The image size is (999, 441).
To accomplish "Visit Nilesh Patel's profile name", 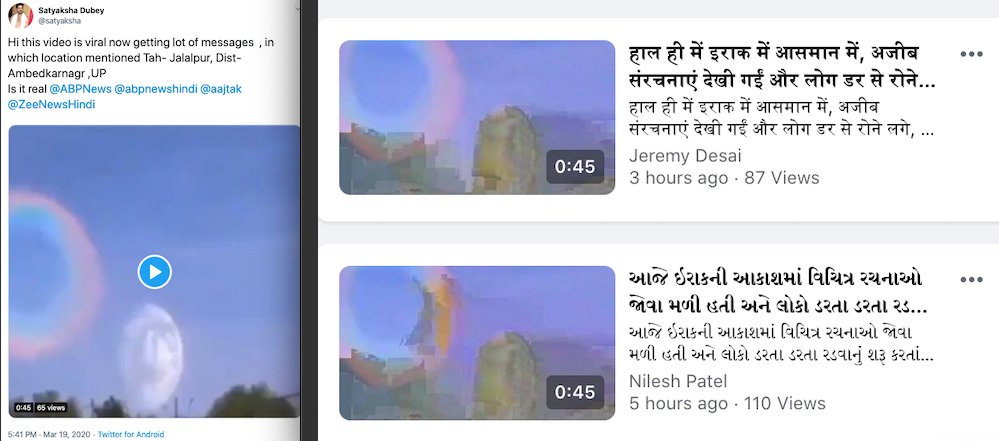I will pos(678,381).
